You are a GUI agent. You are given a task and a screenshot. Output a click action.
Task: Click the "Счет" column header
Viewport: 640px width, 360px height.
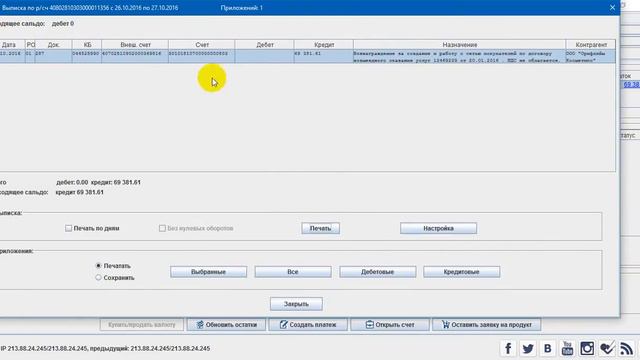click(x=202, y=45)
